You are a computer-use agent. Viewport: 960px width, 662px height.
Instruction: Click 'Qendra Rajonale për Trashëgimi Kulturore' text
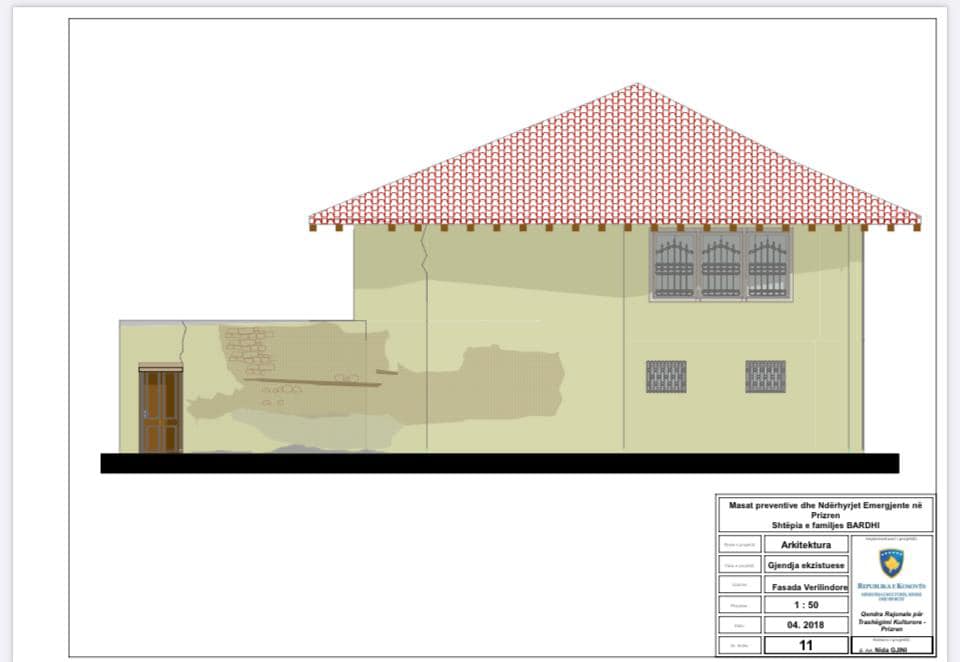coord(891,621)
